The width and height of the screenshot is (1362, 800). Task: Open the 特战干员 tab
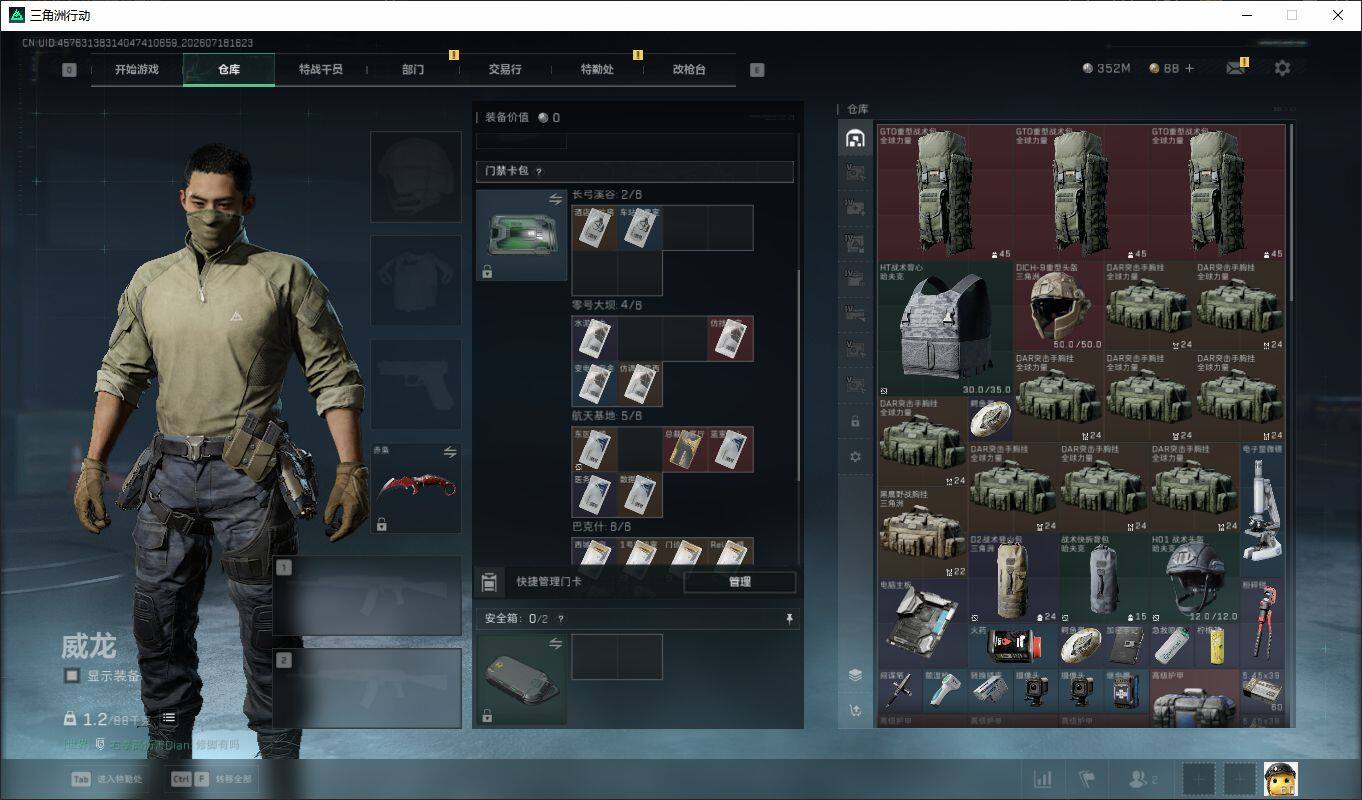pos(320,69)
